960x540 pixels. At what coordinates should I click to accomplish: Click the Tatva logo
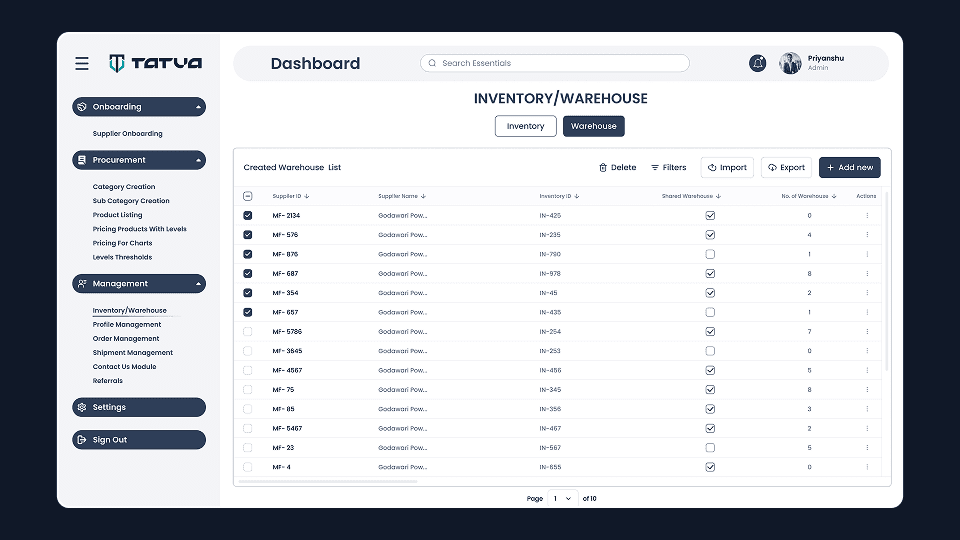(155, 63)
